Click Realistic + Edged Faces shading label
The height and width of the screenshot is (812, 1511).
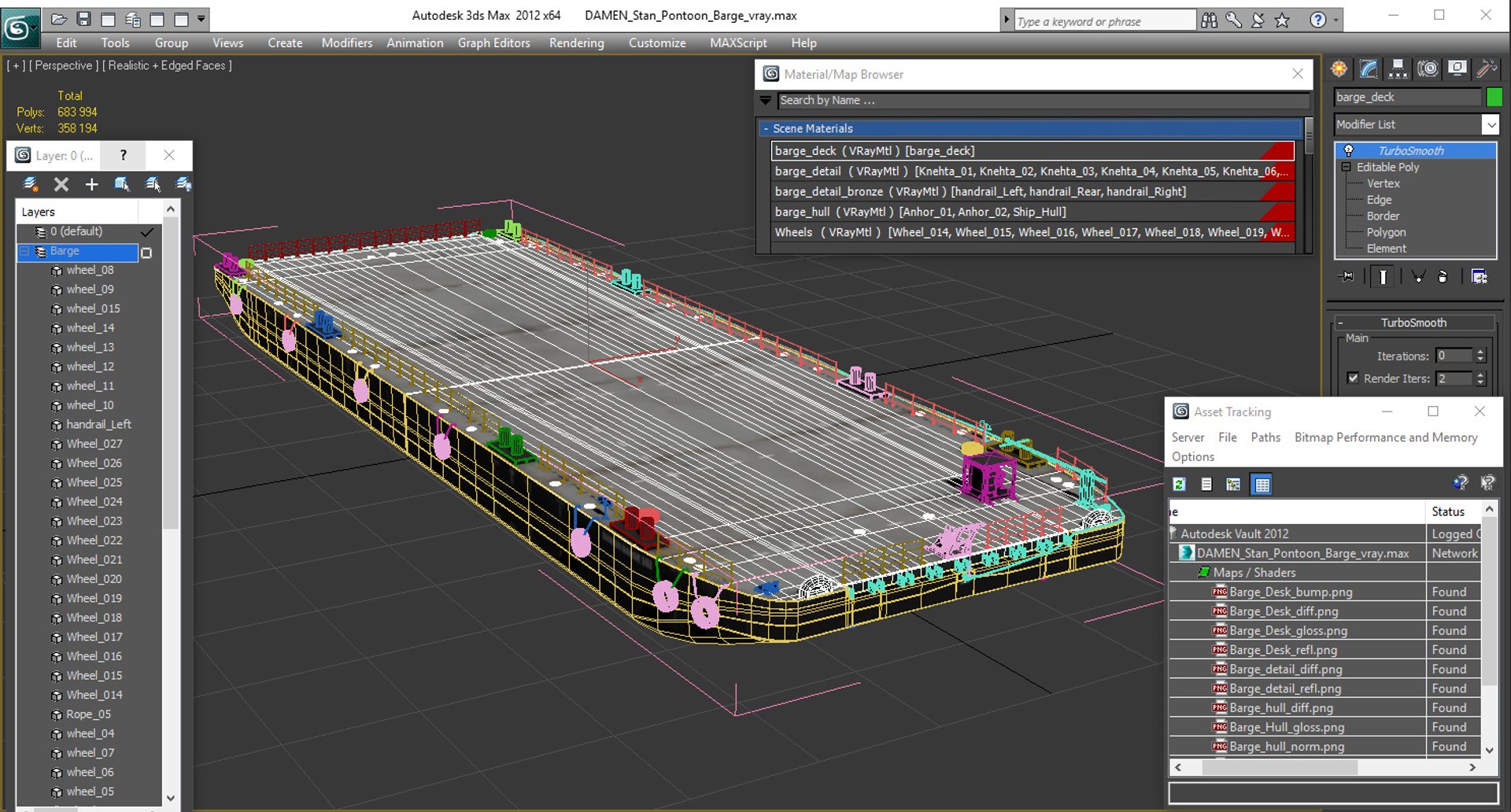pos(167,65)
